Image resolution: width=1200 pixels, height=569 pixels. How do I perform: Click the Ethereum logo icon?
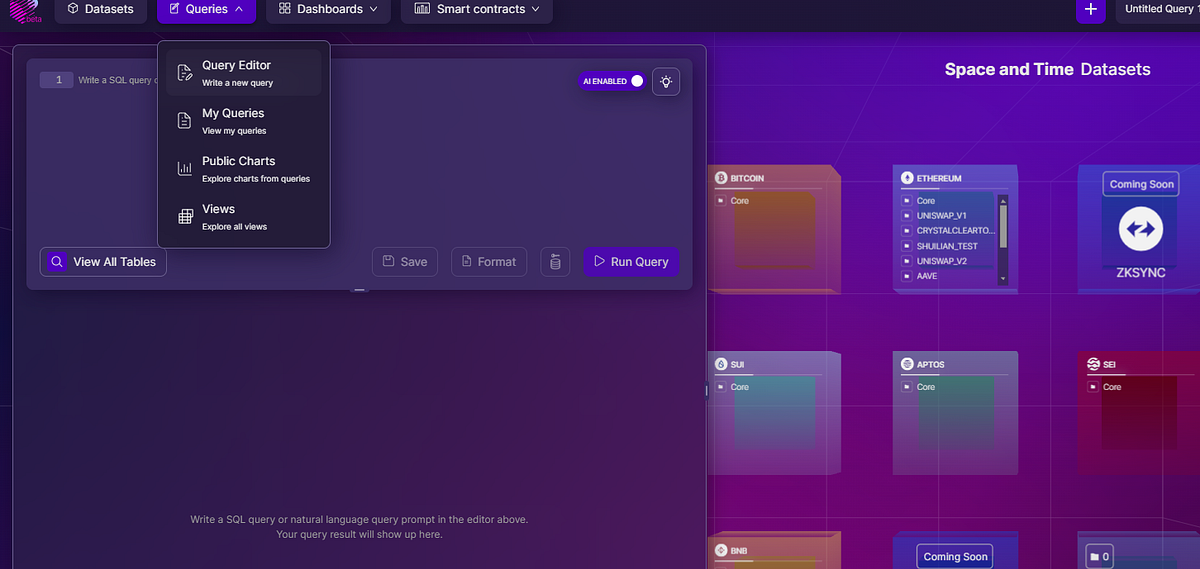pos(908,178)
